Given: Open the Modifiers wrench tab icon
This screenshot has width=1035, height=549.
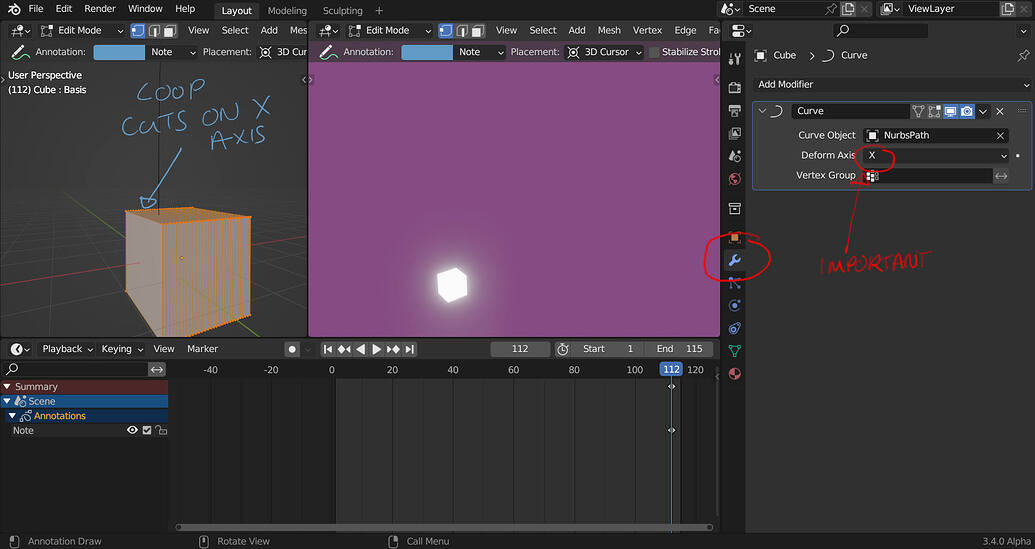Looking at the screenshot, I should (x=735, y=260).
